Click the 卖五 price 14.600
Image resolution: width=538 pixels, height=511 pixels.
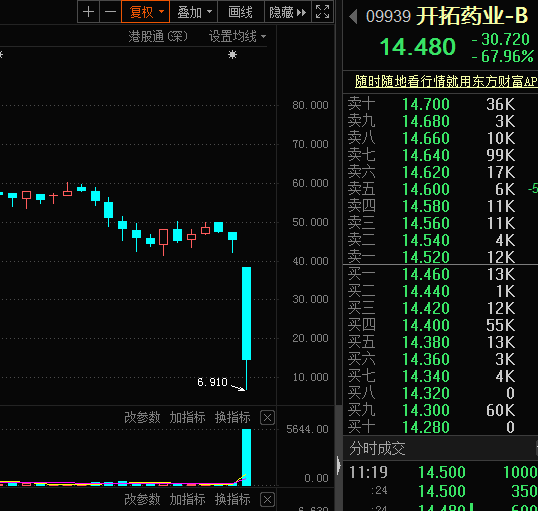(426, 189)
